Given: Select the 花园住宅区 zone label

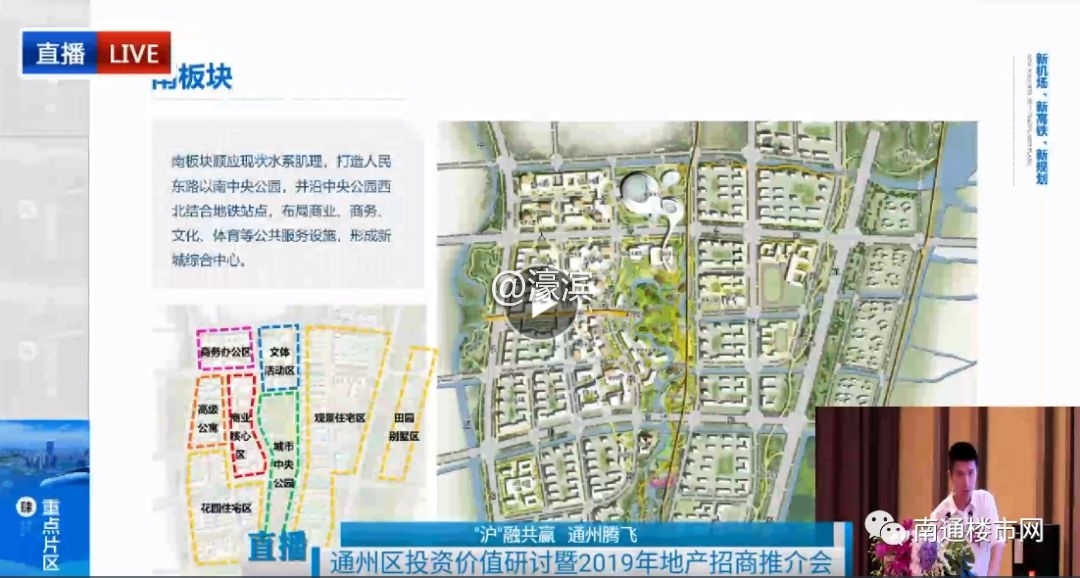Looking at the screenshot, I should pos(224,507).
